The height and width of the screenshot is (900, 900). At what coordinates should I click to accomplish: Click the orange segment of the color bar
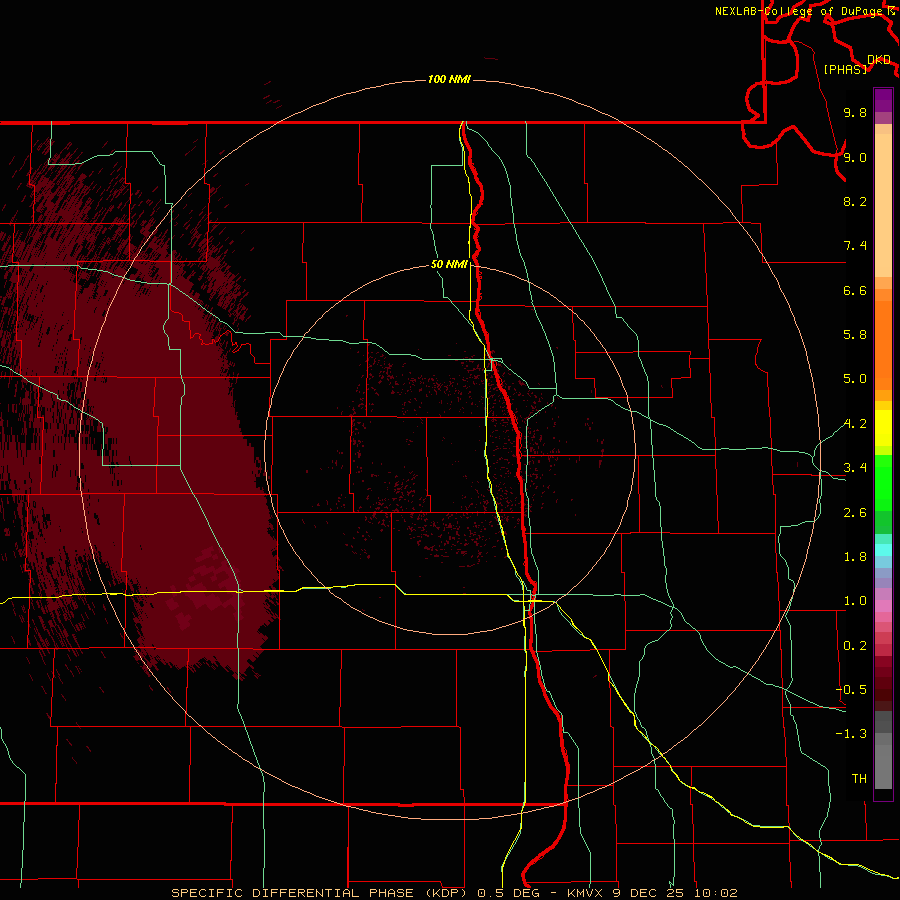tap(883, 346)
